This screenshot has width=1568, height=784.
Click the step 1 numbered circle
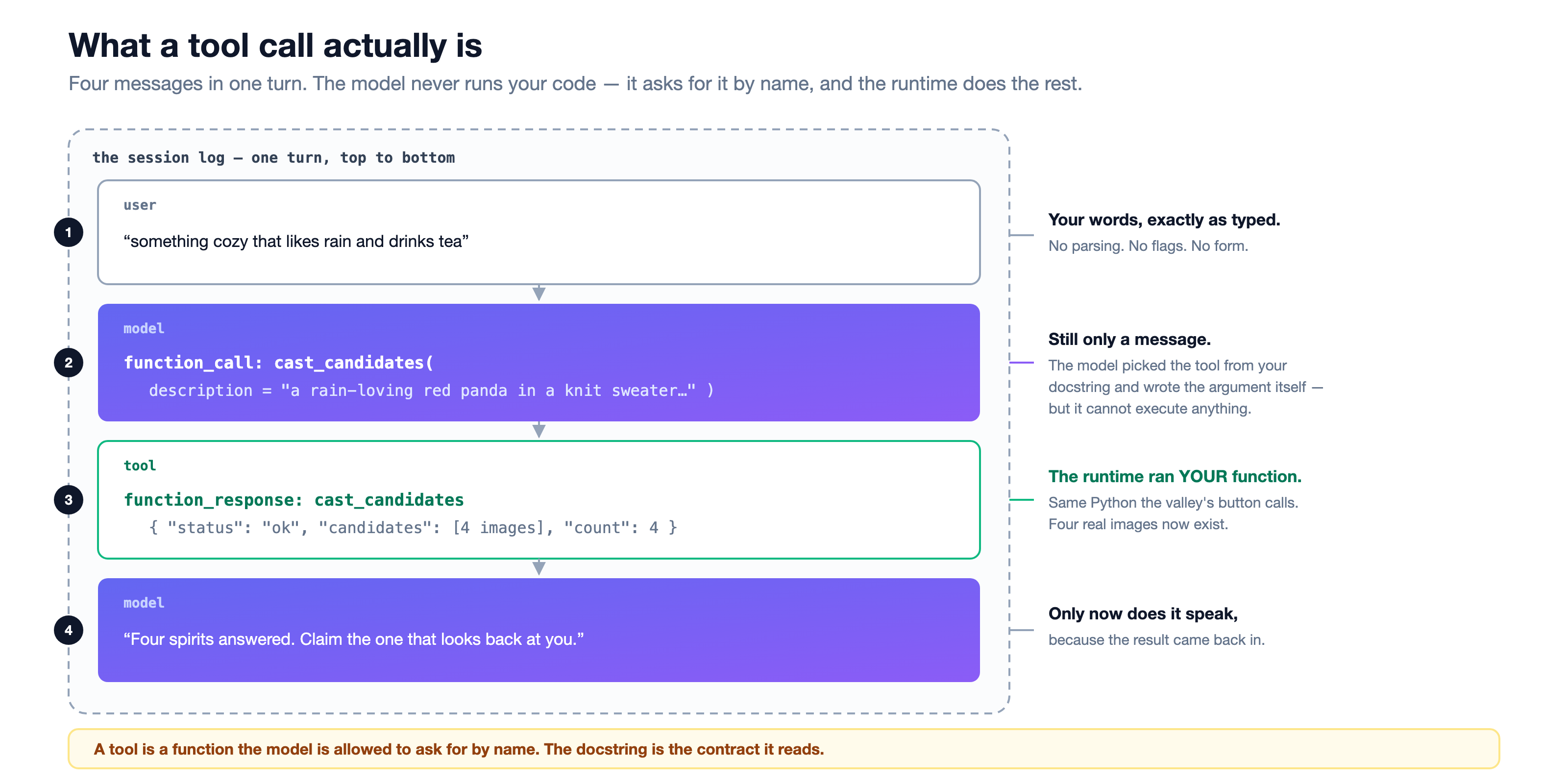(x=68, y=232)
